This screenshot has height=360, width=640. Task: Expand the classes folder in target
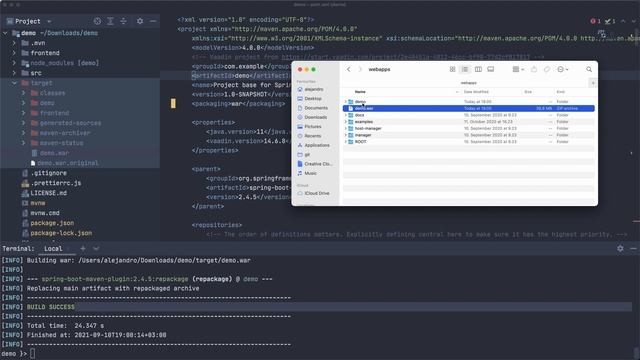(x=24, y=93)
